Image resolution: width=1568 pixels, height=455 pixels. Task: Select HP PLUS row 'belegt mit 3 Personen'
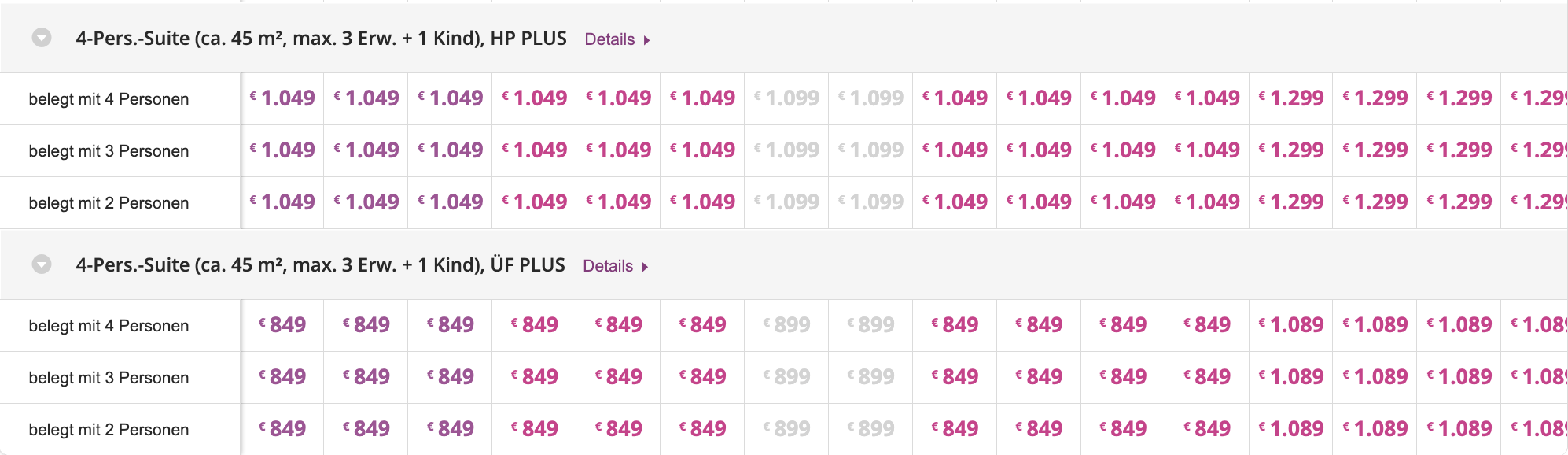pyautogui.click(x=109, y=151)
